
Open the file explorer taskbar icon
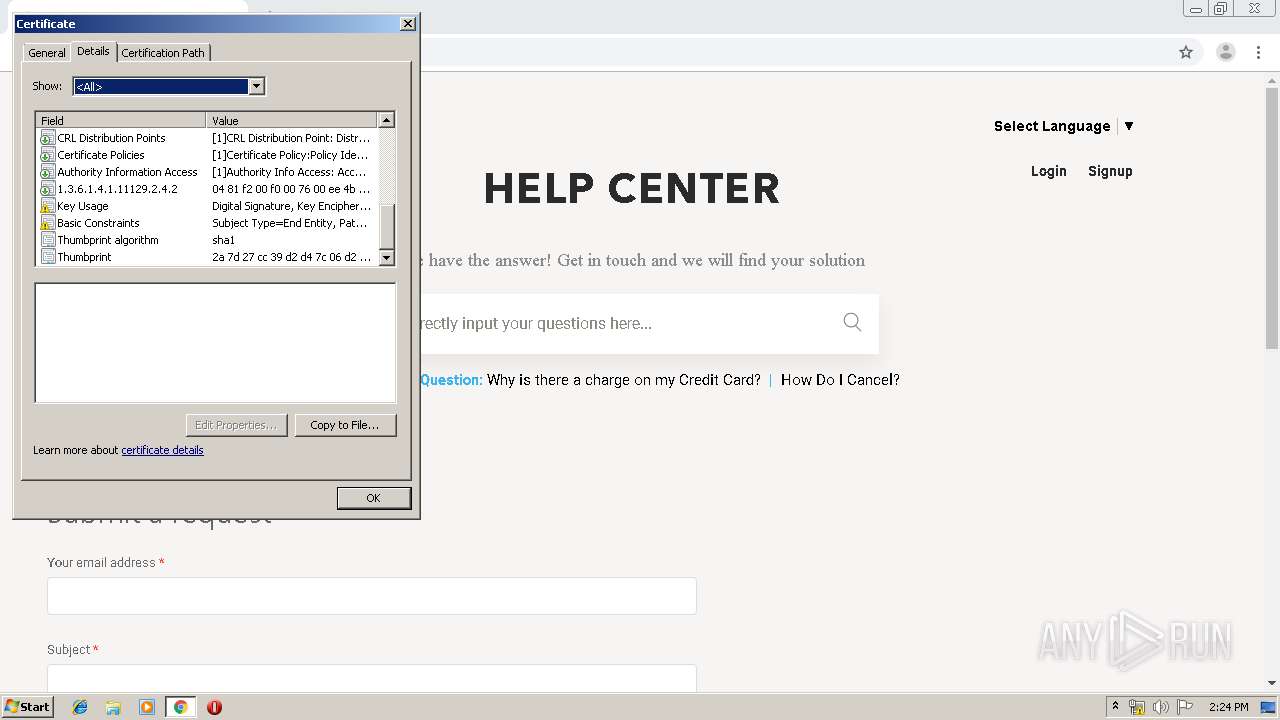pyautogui.click(x=113, y=707)
